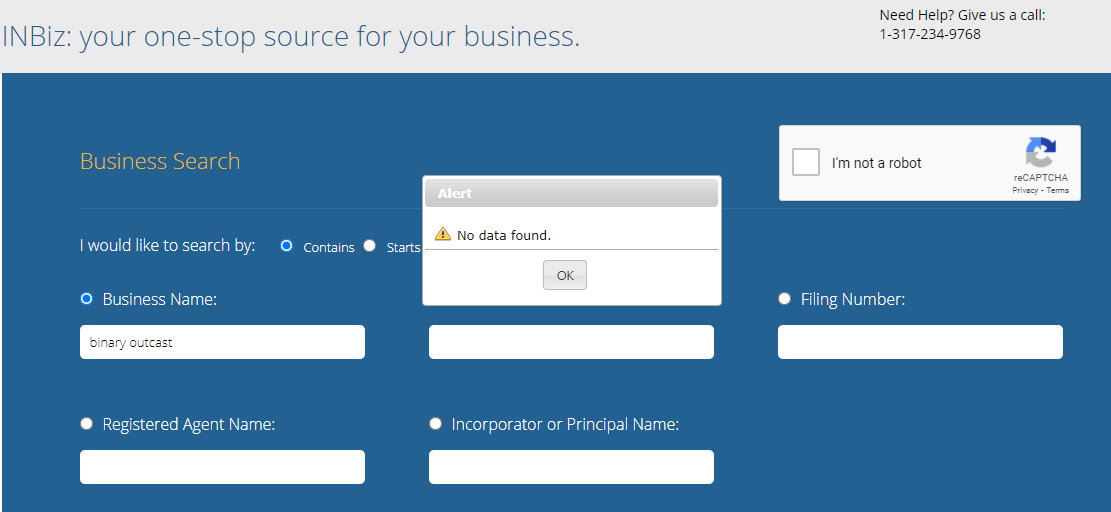
Task: Click the Need Help? Give us a call text
Action: (x=962, y=15)
